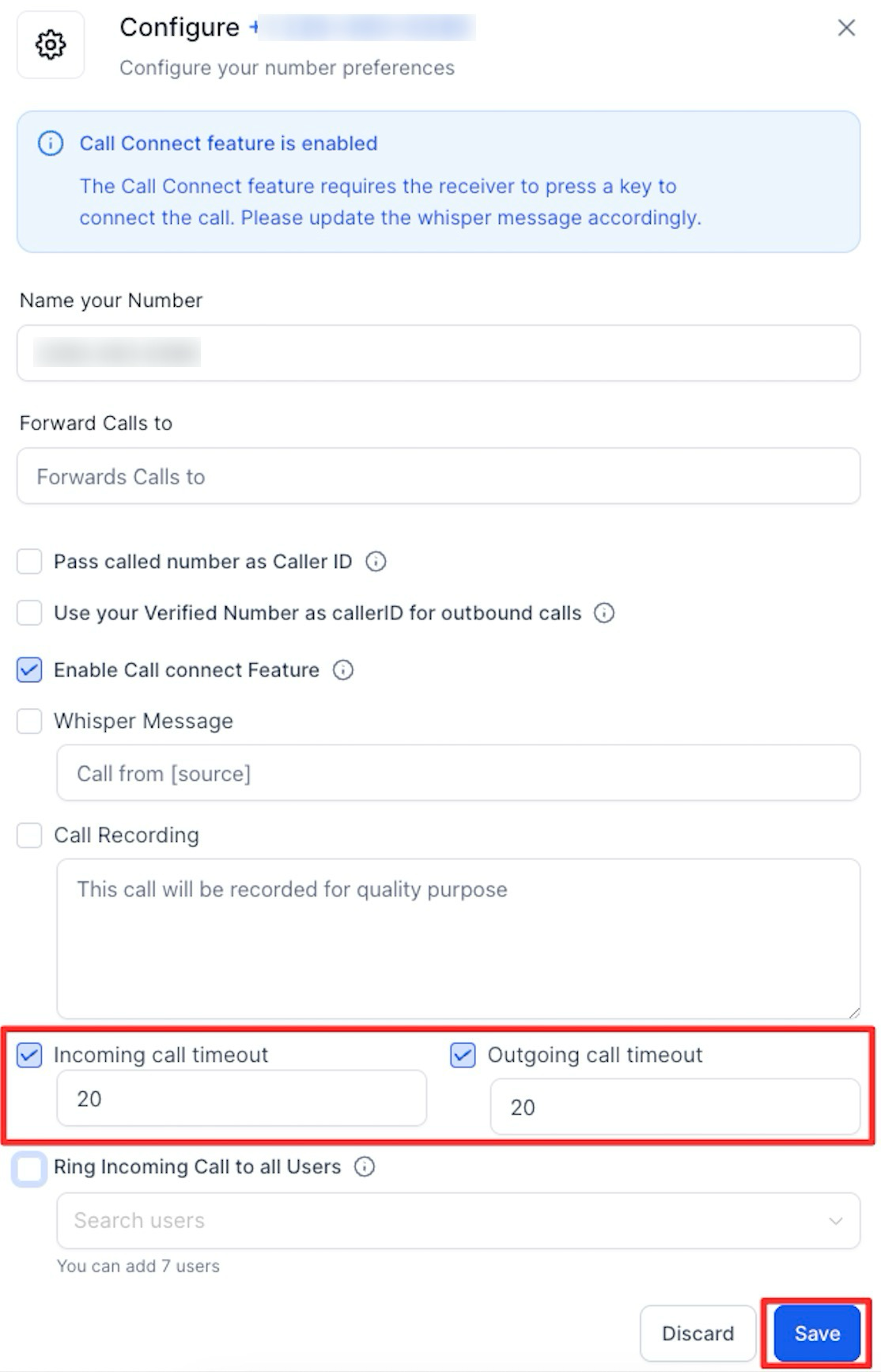Screen dimensions: 881x1372
Task: Close the Configure panel
Action: point(846,28)
